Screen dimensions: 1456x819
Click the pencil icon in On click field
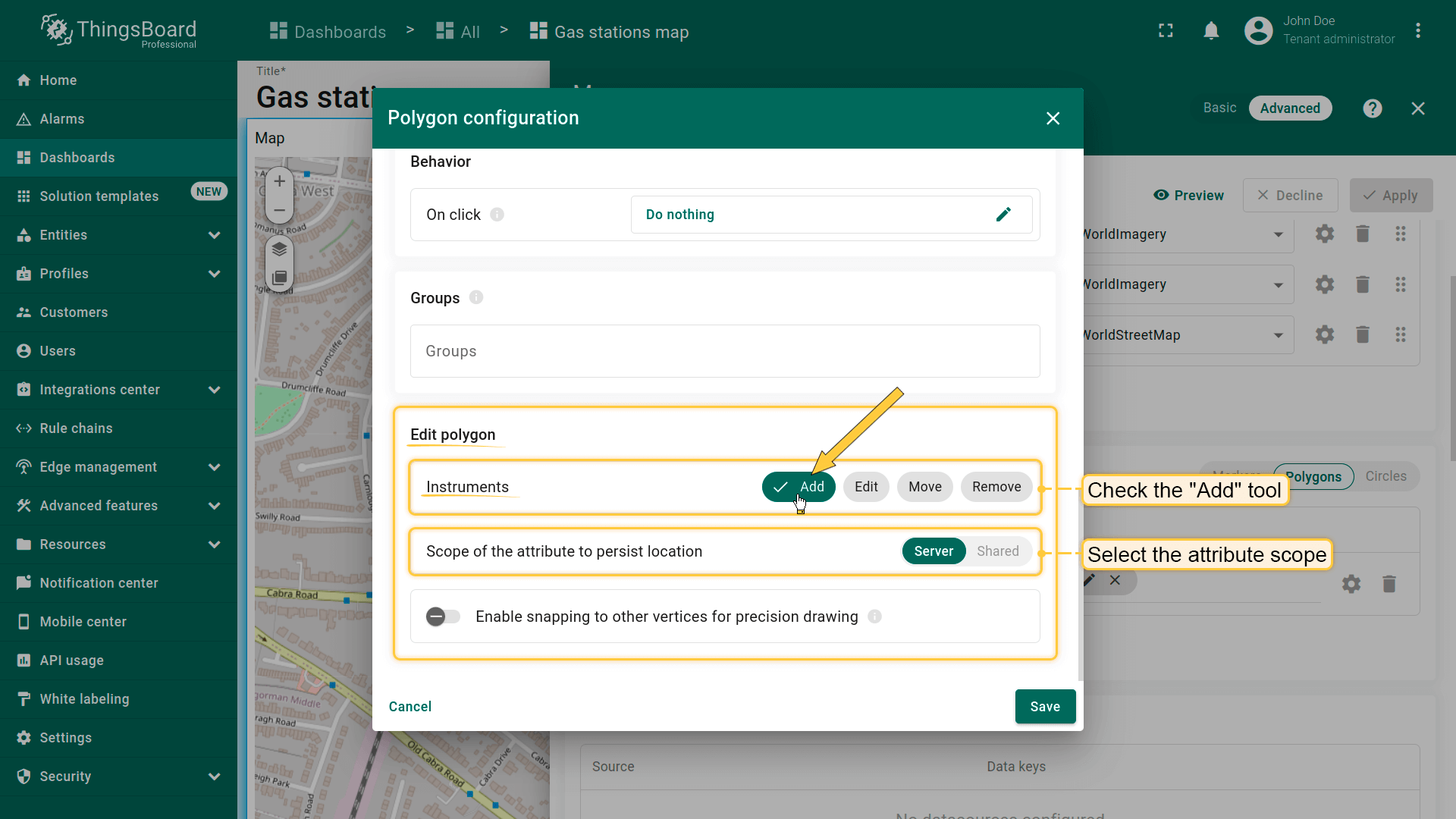pos(1003,215)
